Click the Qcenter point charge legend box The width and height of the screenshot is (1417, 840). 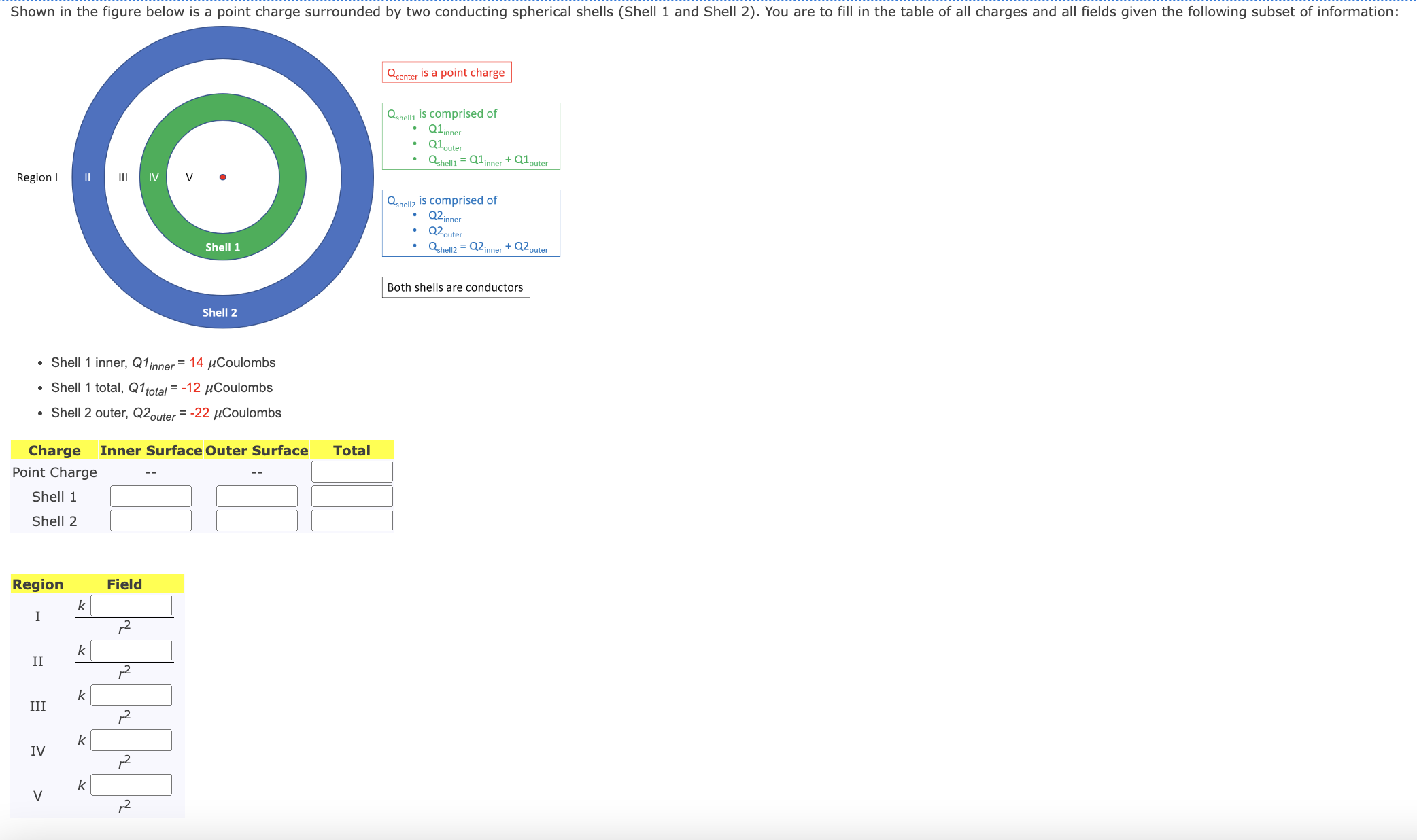tap(446, 73)
